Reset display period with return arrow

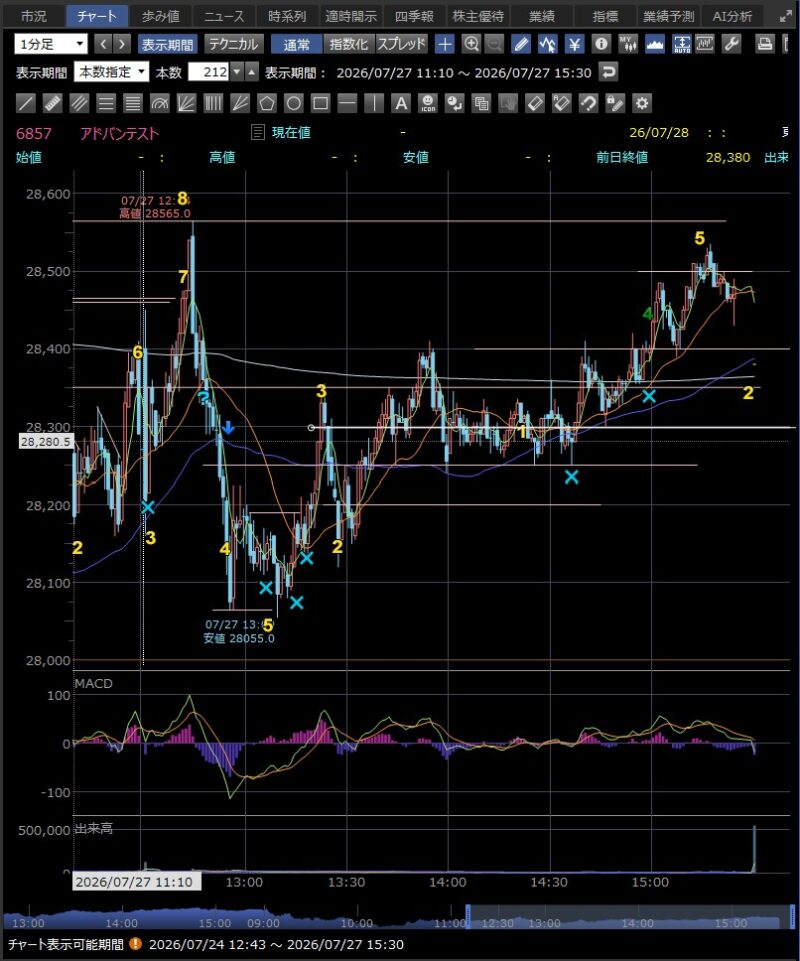coord(608,72)
